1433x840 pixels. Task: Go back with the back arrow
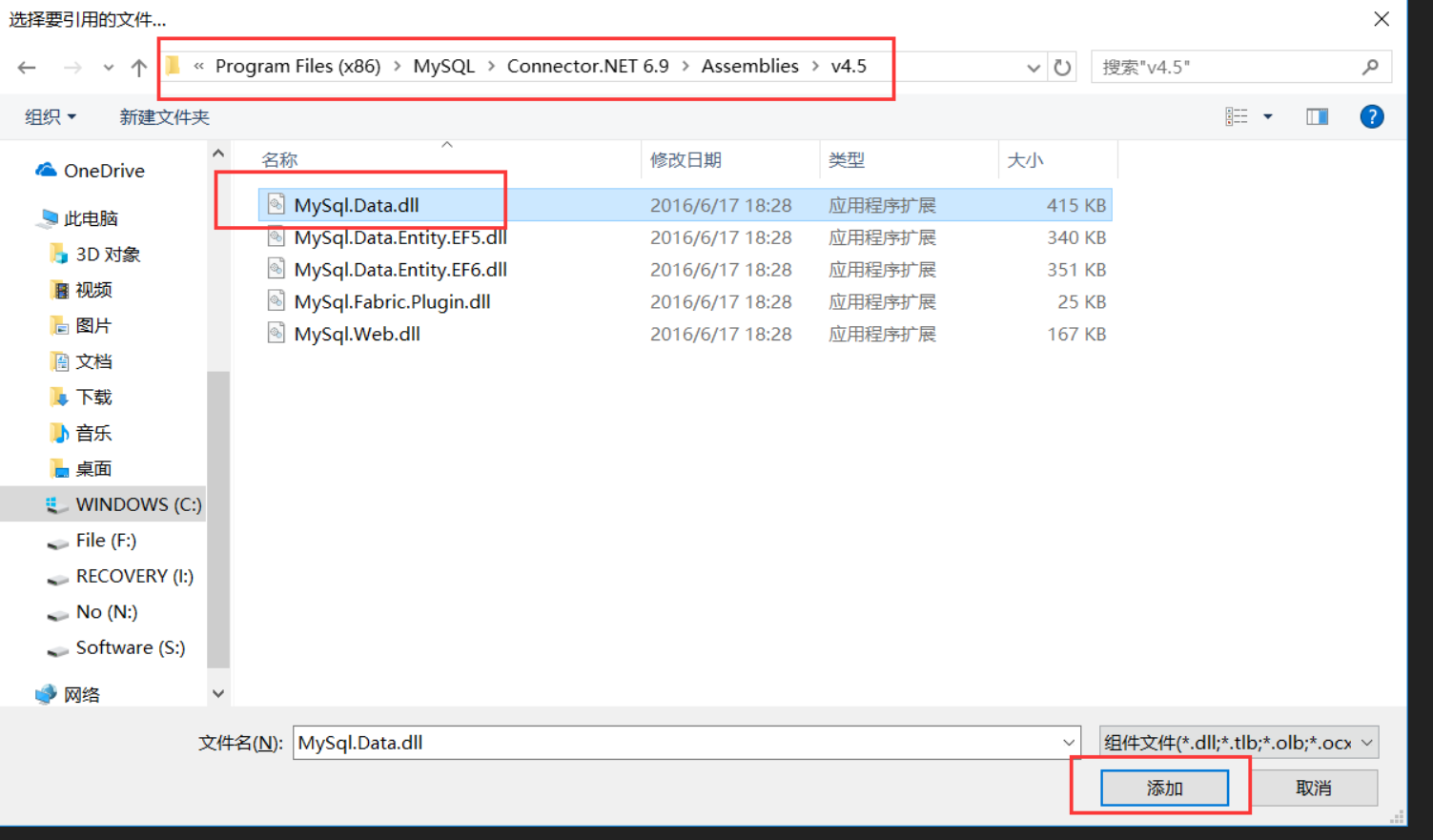[27, 68]
